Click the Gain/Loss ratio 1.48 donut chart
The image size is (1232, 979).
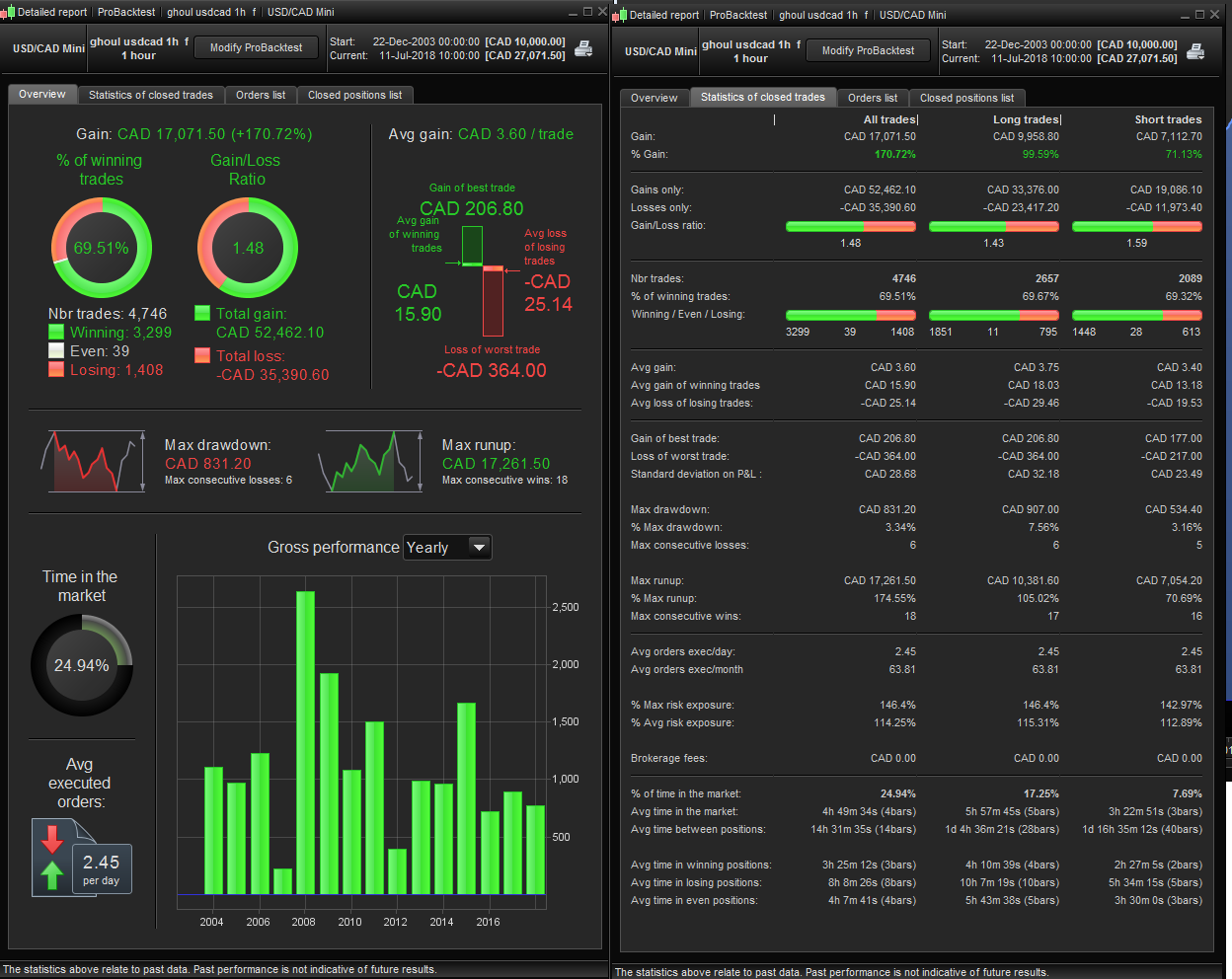point(248,248)
